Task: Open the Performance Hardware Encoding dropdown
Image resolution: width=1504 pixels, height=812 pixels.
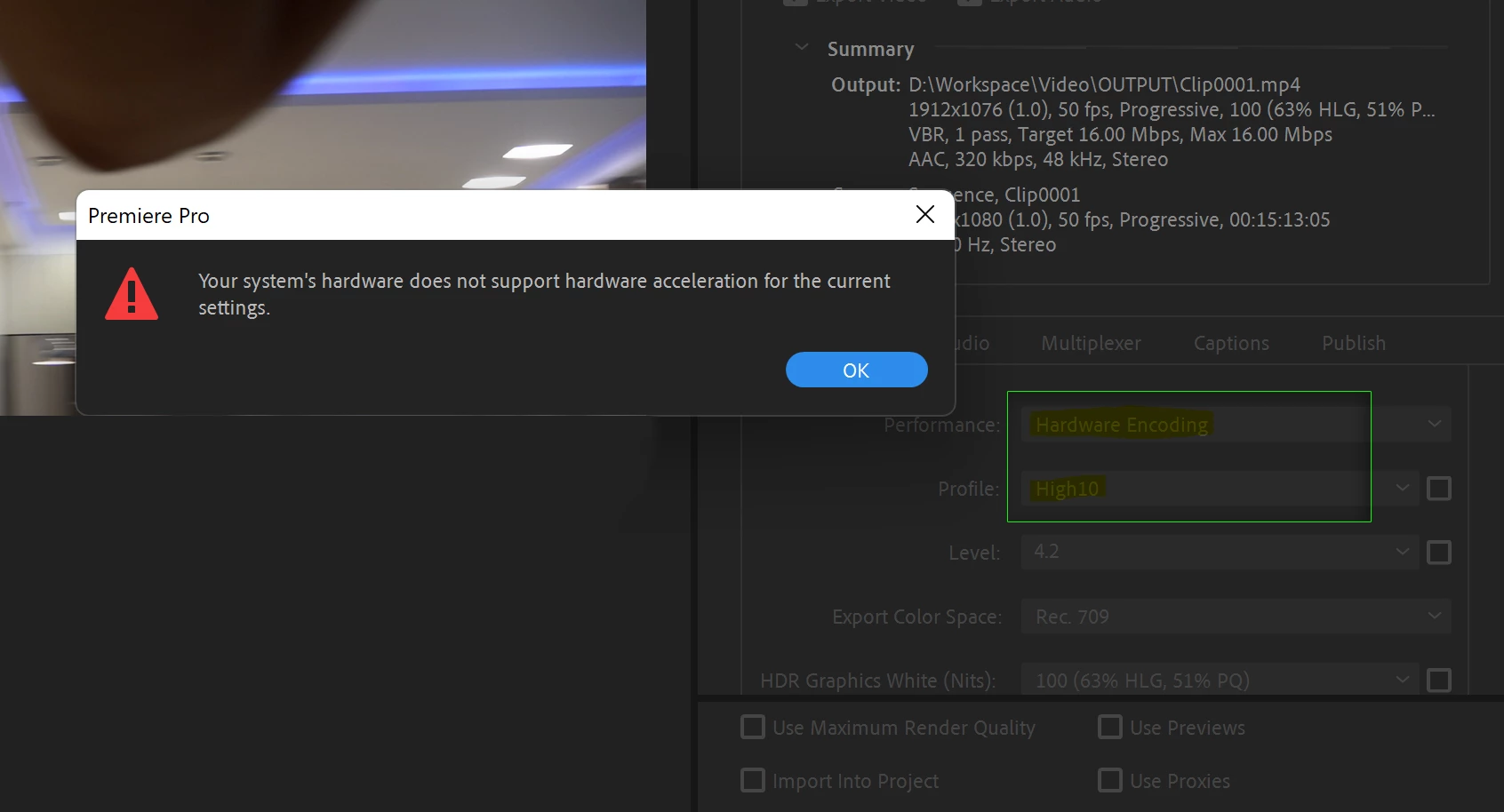Action: point(1236,425)
